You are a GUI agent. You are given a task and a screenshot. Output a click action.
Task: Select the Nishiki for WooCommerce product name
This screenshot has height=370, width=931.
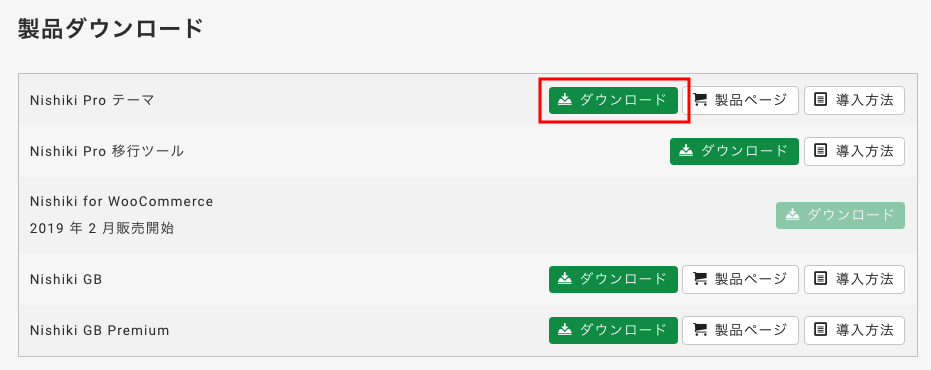(122, 202)
